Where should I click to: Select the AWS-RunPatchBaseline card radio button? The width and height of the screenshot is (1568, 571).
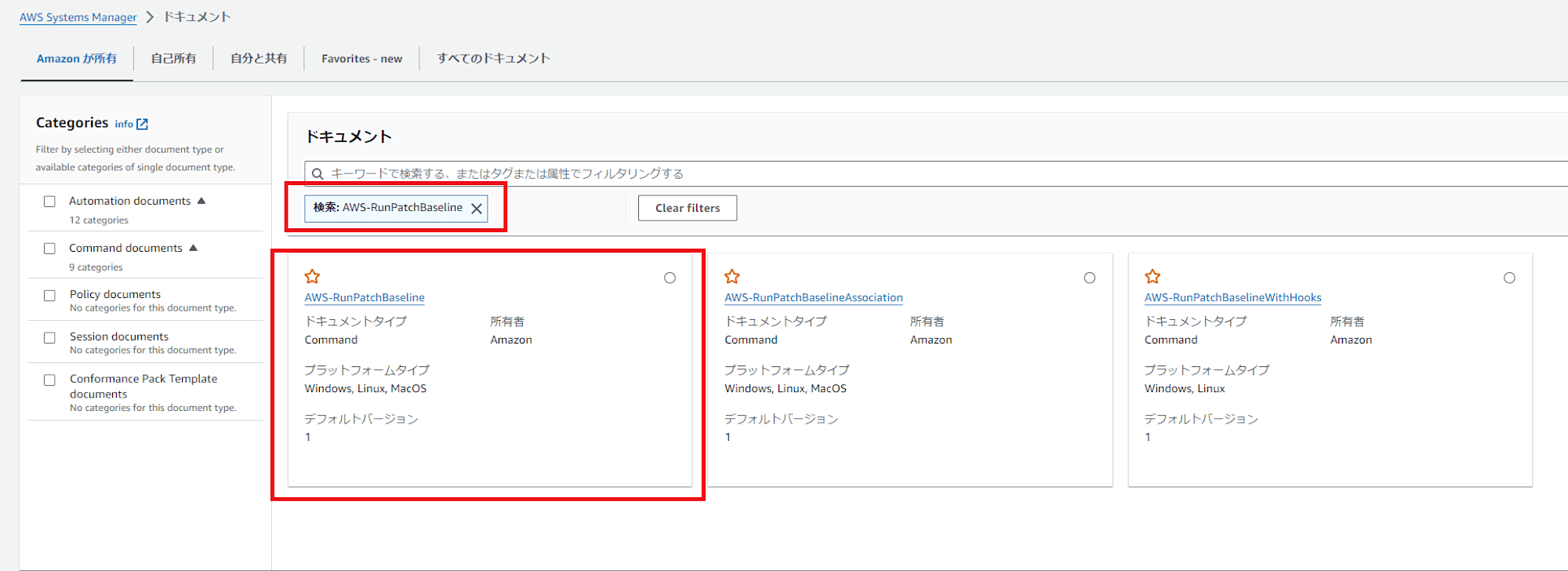pos(670,278)
